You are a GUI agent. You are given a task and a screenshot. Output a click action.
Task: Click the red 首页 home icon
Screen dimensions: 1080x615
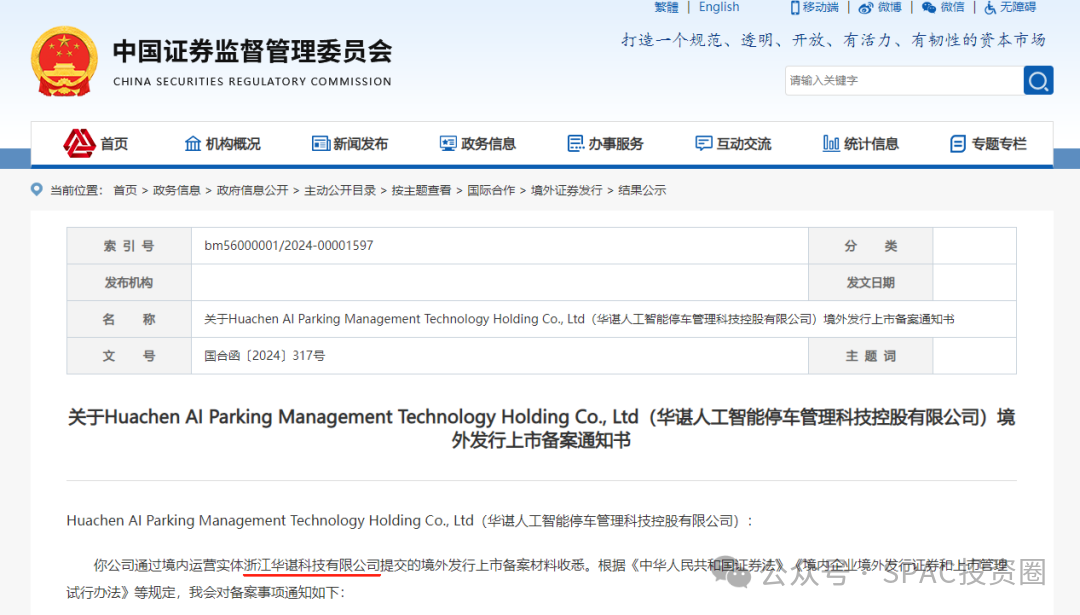pyautogui.click(x=79, y=143)
